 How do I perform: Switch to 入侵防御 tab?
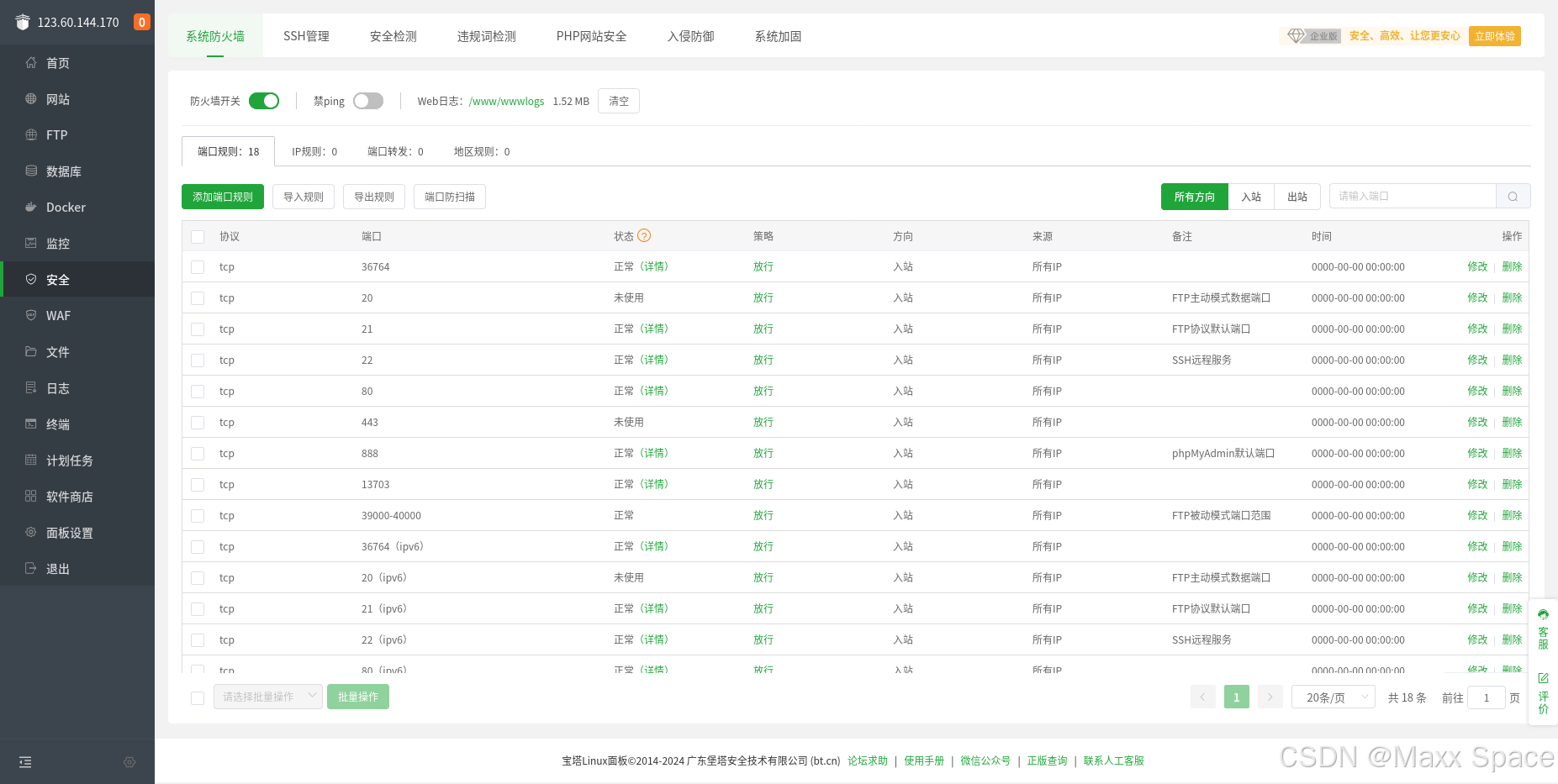691,36
